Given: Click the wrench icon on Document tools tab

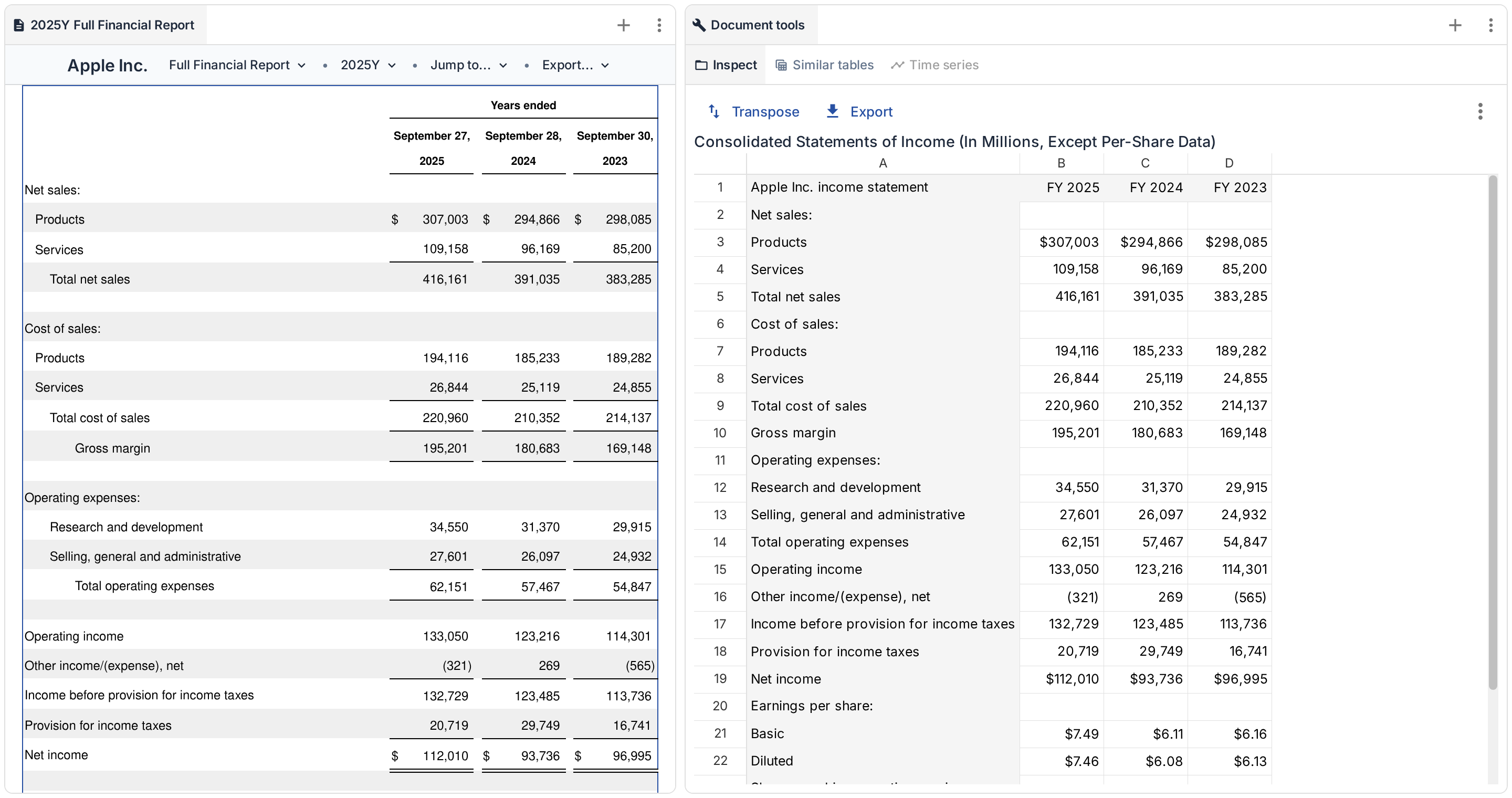Looking at the screenshot, I should click(x=699, y=25).
